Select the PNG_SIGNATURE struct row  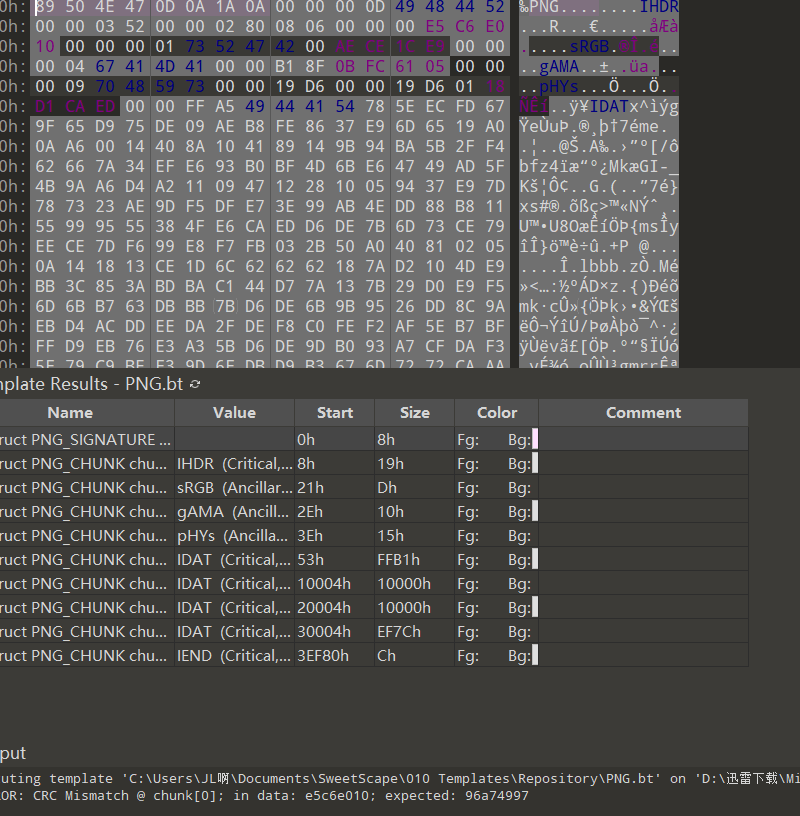click(x=85, y=439)
